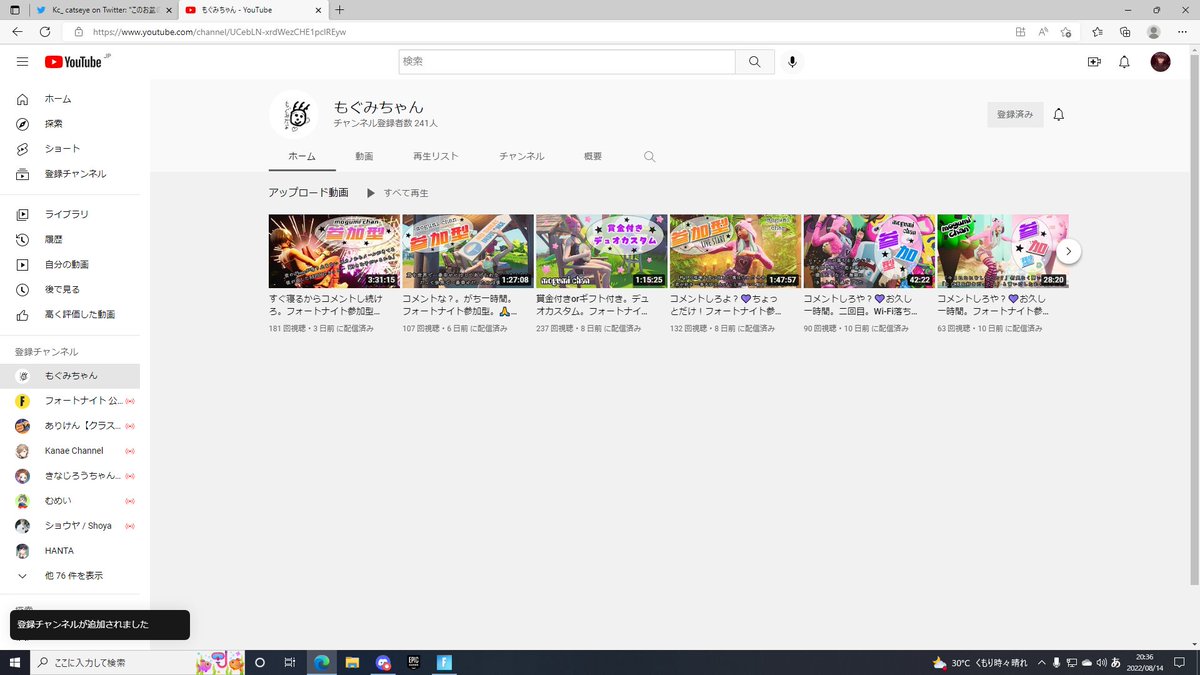
Task: Select the ホーム channel tab
Action: 302,157
